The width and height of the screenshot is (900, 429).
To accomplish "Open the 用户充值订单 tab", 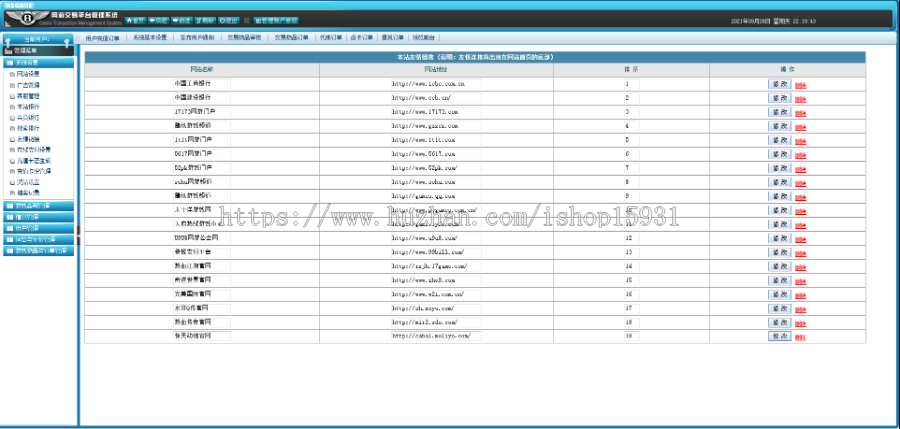I will (102, 38).
